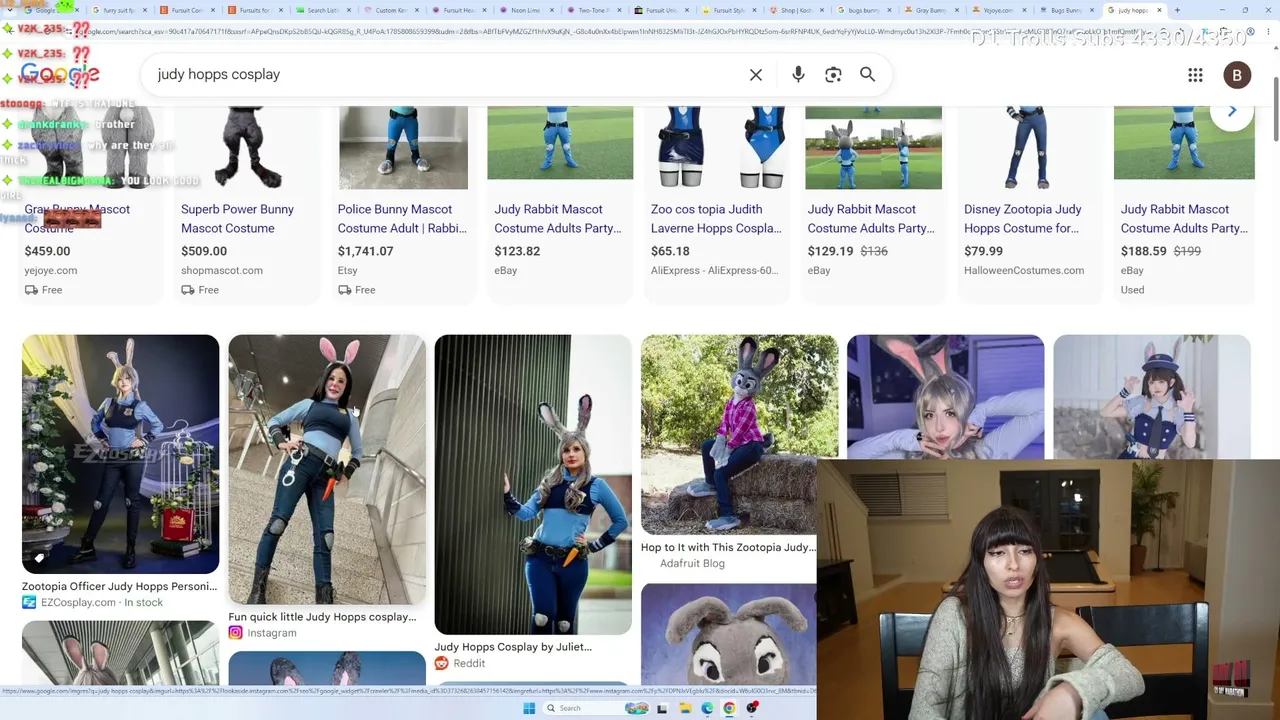Open the Google apps grid

coord(1195,75)
